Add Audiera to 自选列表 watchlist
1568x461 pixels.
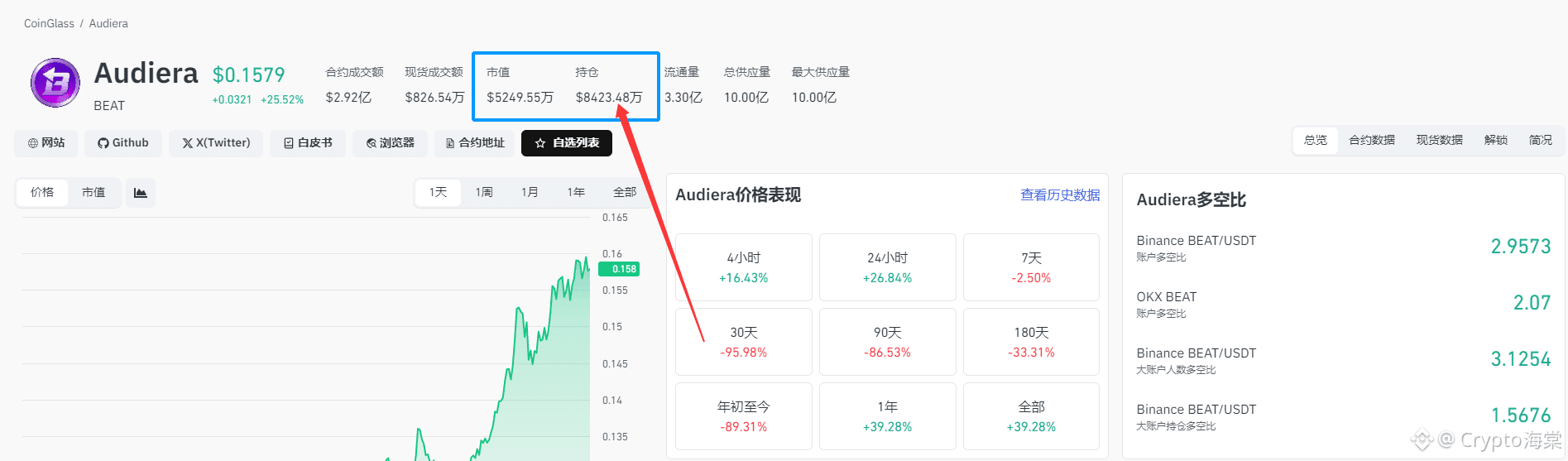click(567, 143)
